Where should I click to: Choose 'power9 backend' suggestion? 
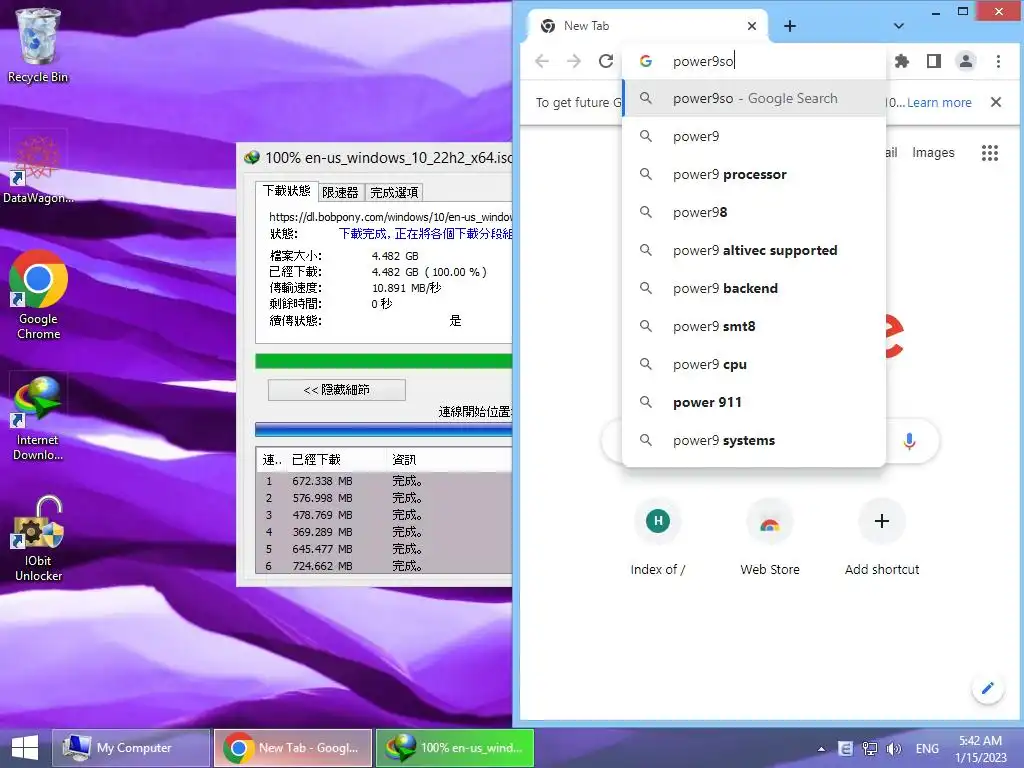(x=754, y=288)
